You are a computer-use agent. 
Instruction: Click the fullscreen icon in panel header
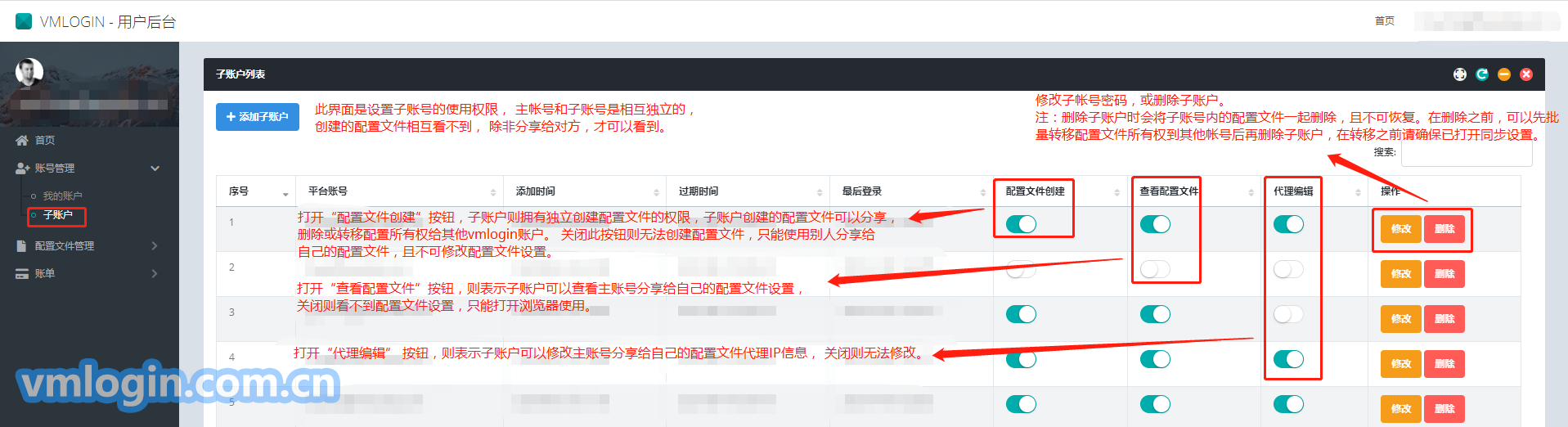pos(1460,74)
